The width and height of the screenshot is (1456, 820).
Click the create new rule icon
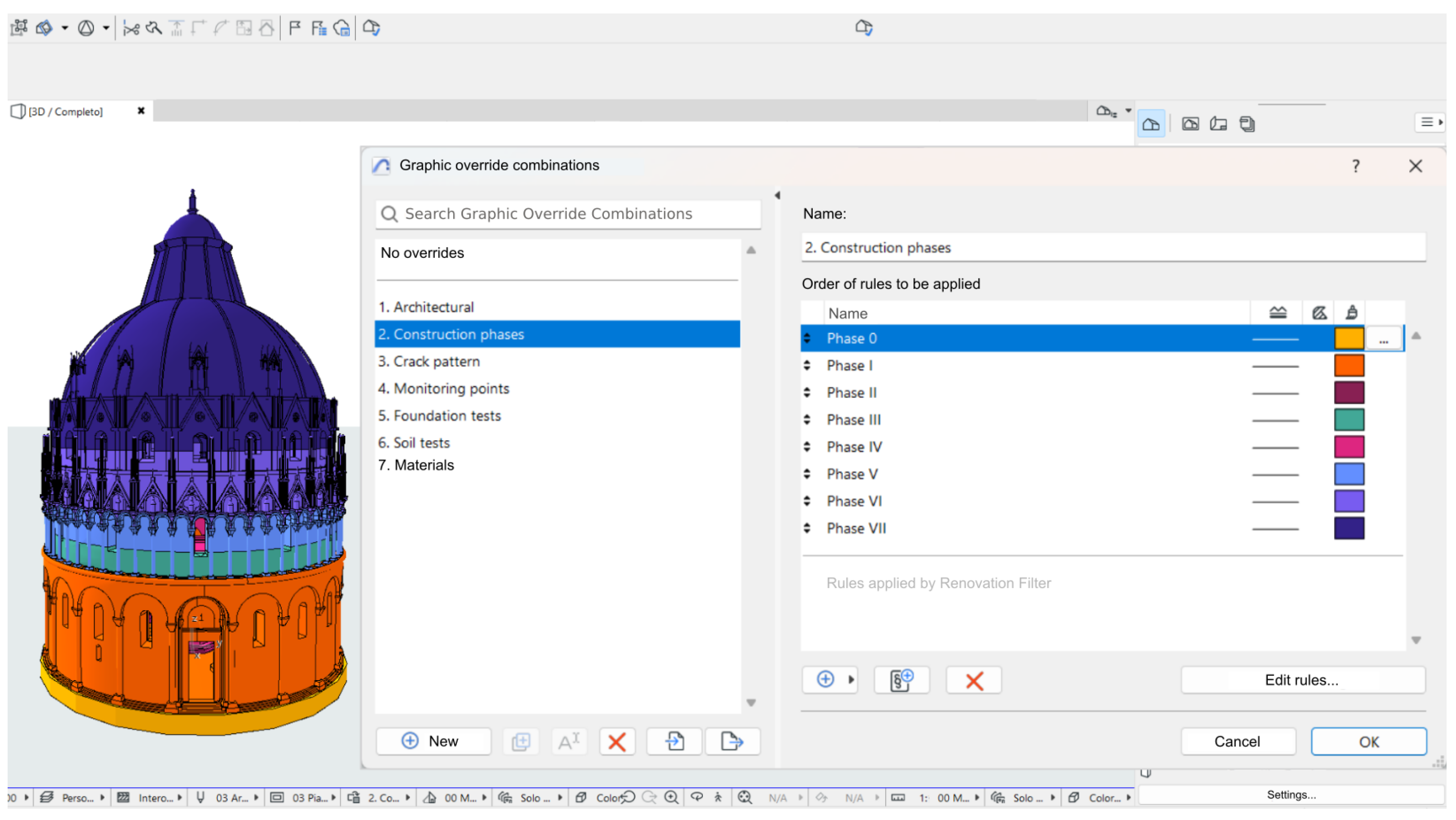901,680
